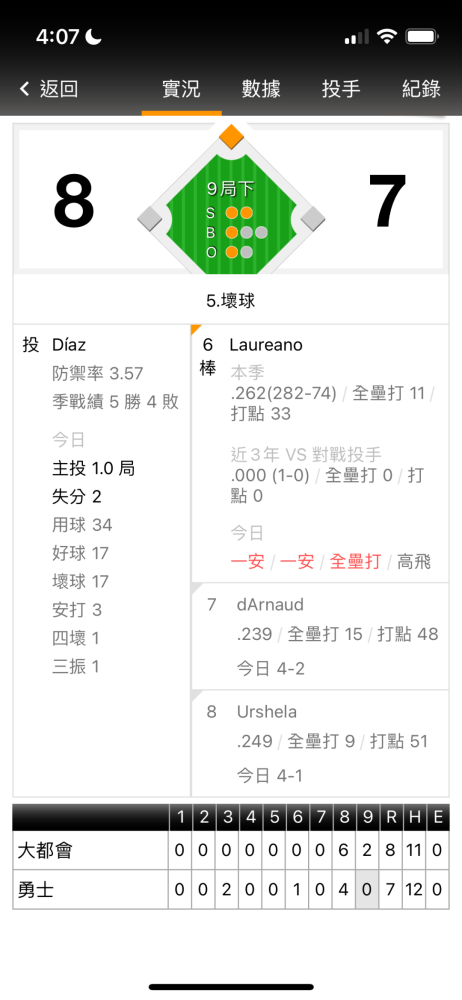
Task: Tap the back chevron icon
Action: click(25, 89)
